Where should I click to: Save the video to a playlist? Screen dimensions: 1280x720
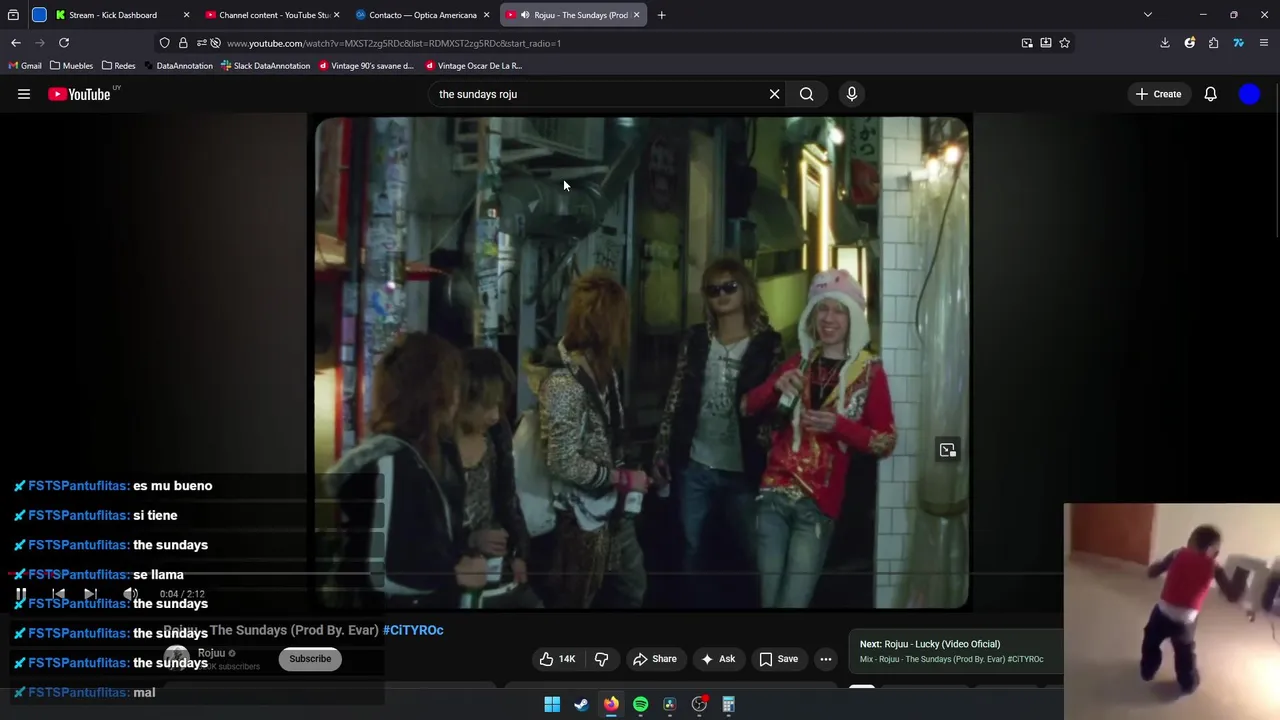[778, 659]
